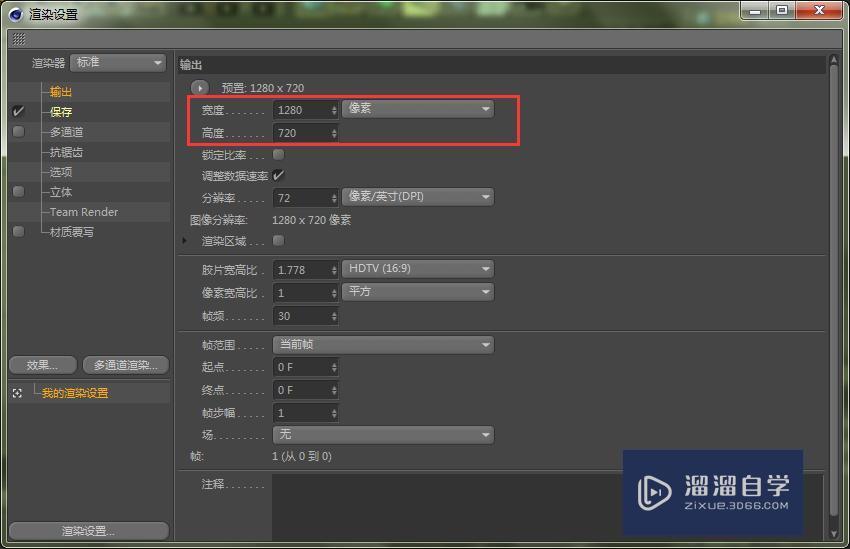
Task: Expand the 渲染区域 disclosure triangle
Action: pos(185,240)
